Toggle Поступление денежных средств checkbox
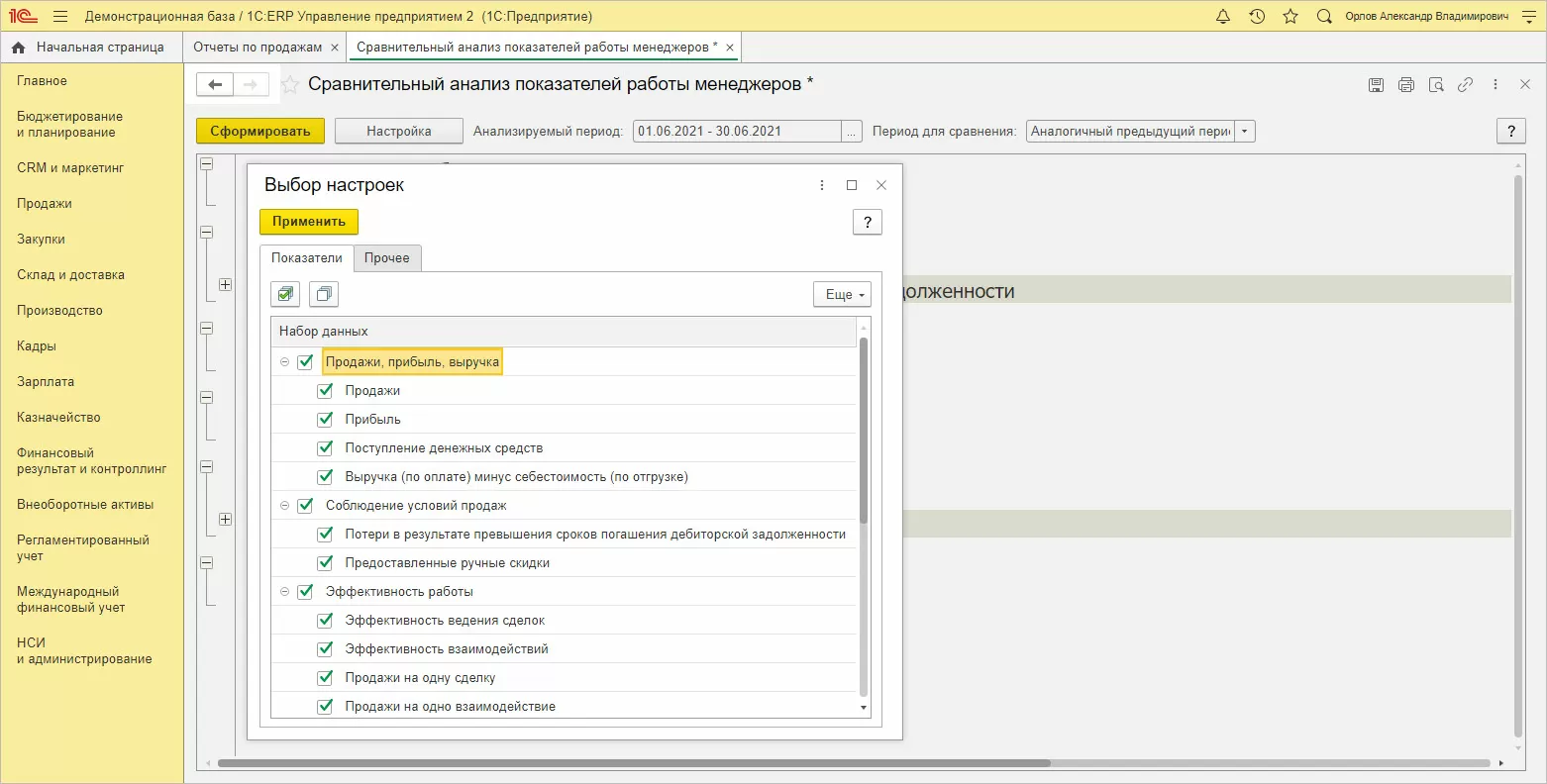Screen dimensions: 1547x784 coord(325,448)
